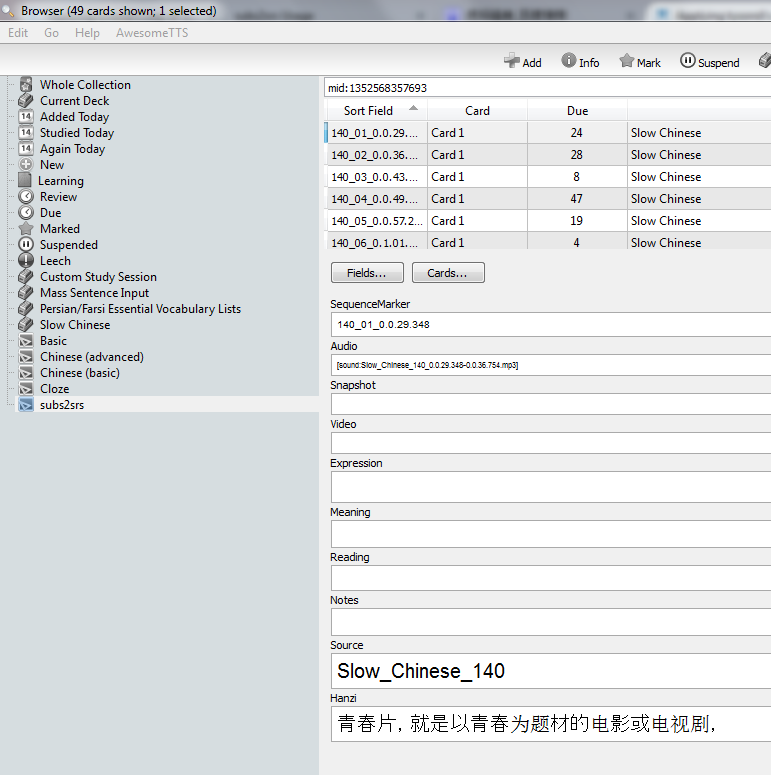Show Whole Collection in sidebar
771x775 pixels.
coord(84,85)
